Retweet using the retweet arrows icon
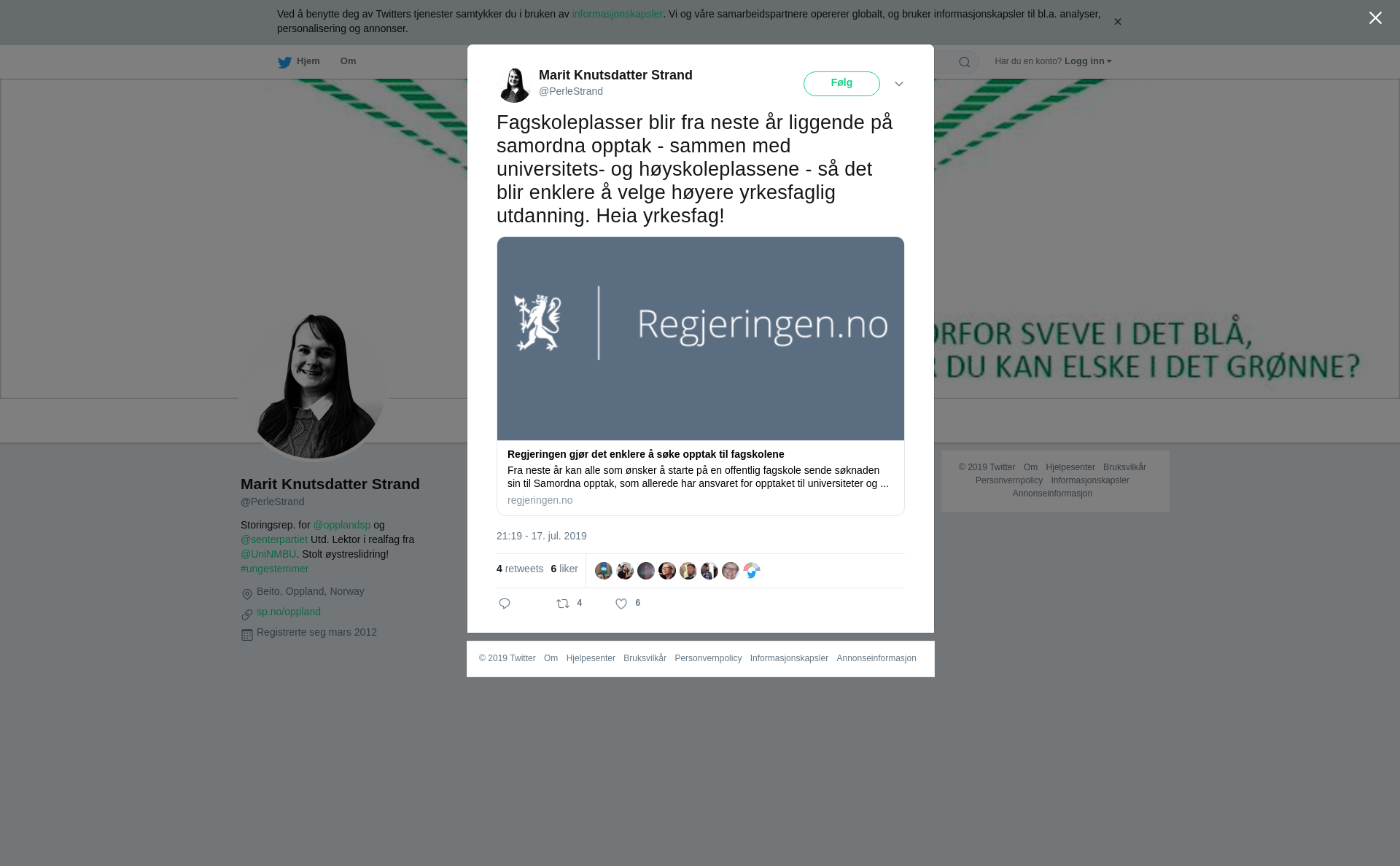The height and width of the screenshot is (866, 1400). click(563, 604)
